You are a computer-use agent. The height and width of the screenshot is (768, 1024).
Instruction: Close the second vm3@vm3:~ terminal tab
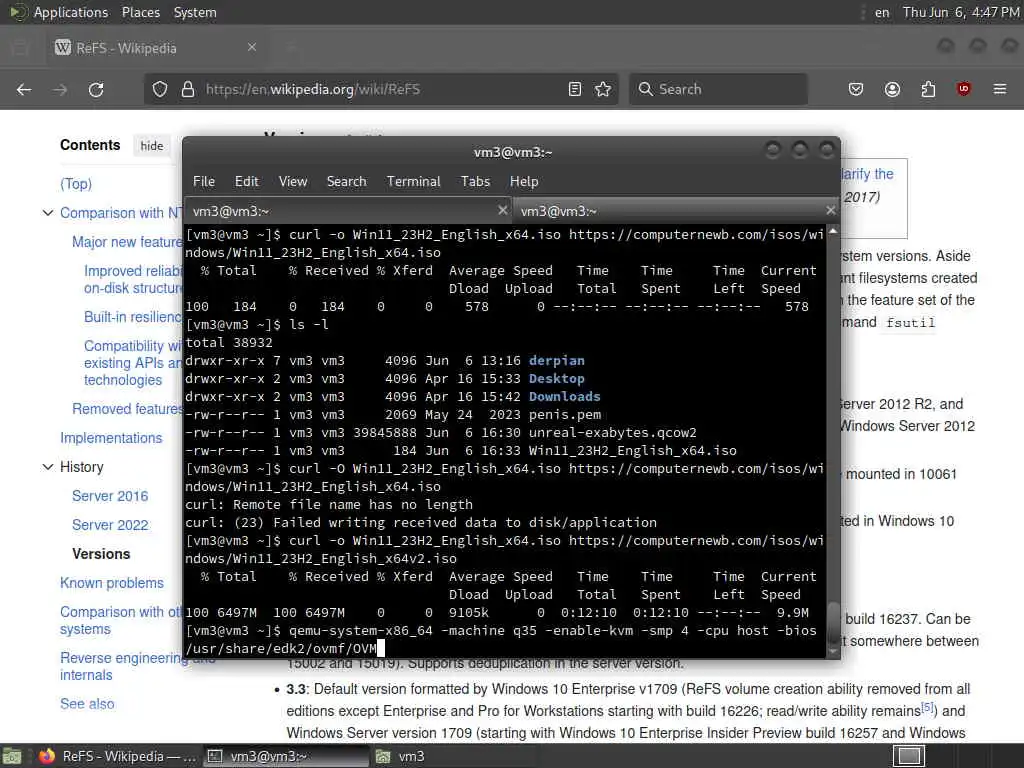pyautogui.click(x=830, y=210)
